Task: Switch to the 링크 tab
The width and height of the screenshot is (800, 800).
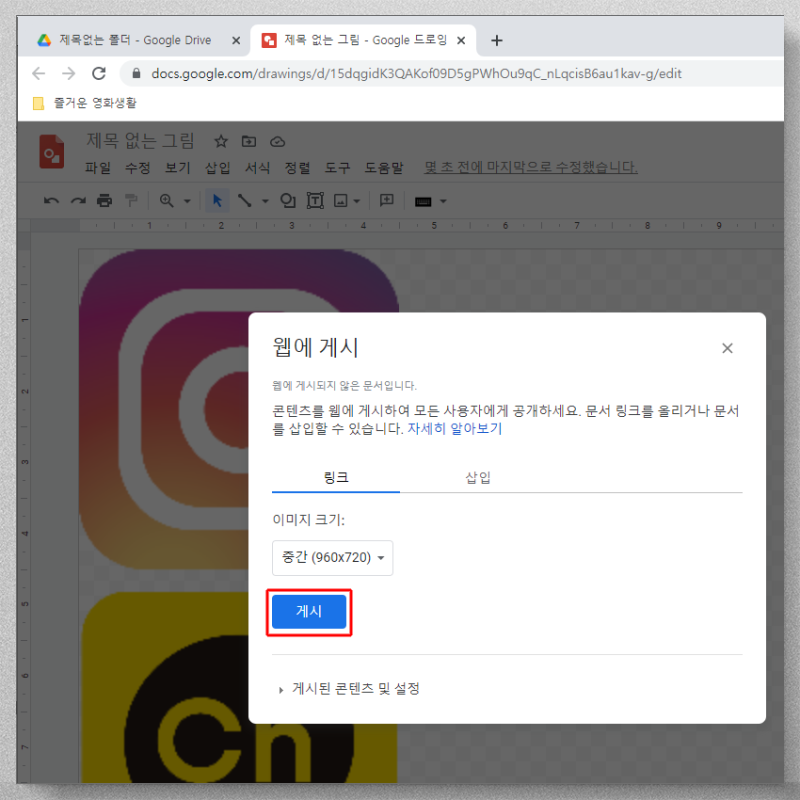Action: coord(336,478)
